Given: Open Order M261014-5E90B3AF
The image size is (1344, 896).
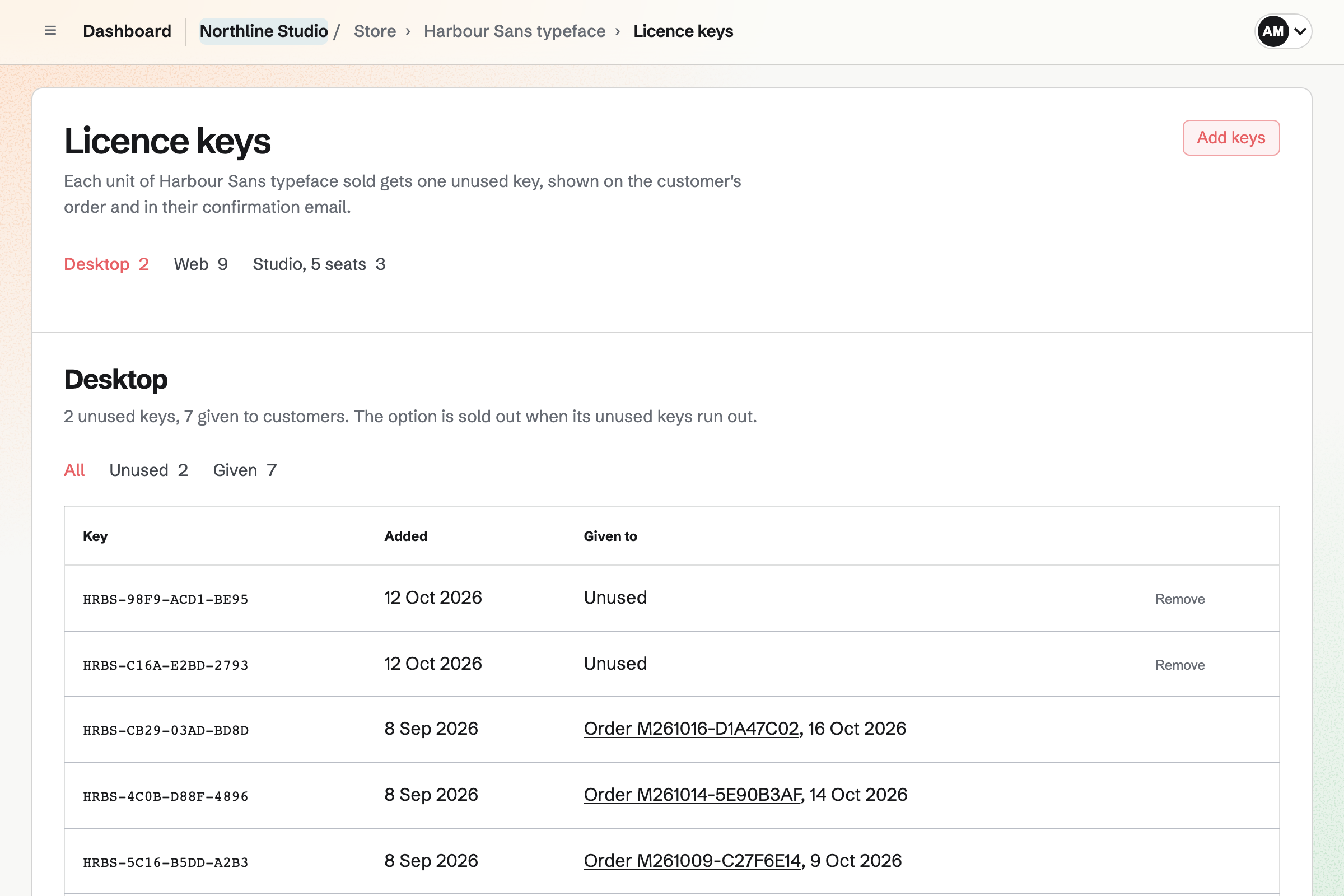Looking at the screenshot, I should tap(692, 794).
